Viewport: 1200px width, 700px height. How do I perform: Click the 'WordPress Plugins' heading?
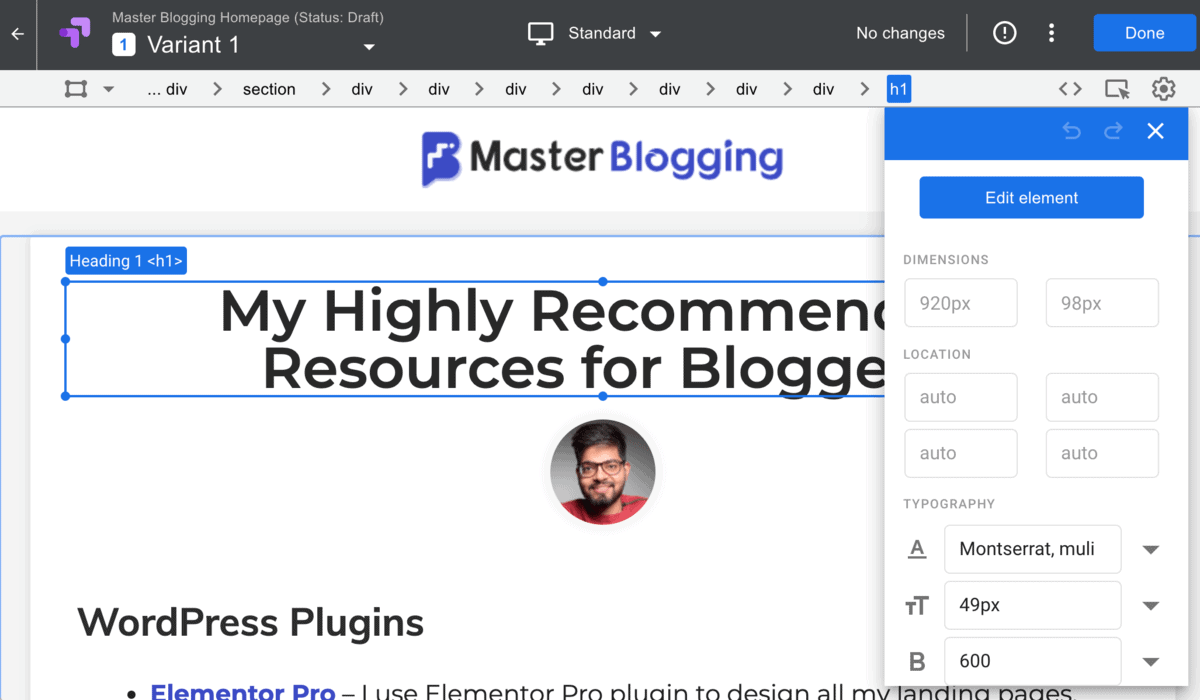[251, 622]
